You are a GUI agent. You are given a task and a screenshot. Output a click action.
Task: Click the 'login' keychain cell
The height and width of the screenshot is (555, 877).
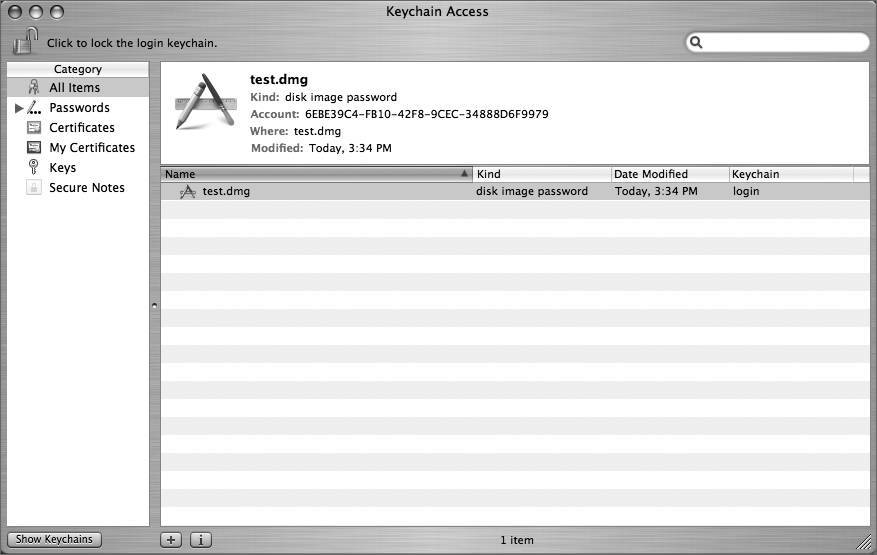click(746, 191)
